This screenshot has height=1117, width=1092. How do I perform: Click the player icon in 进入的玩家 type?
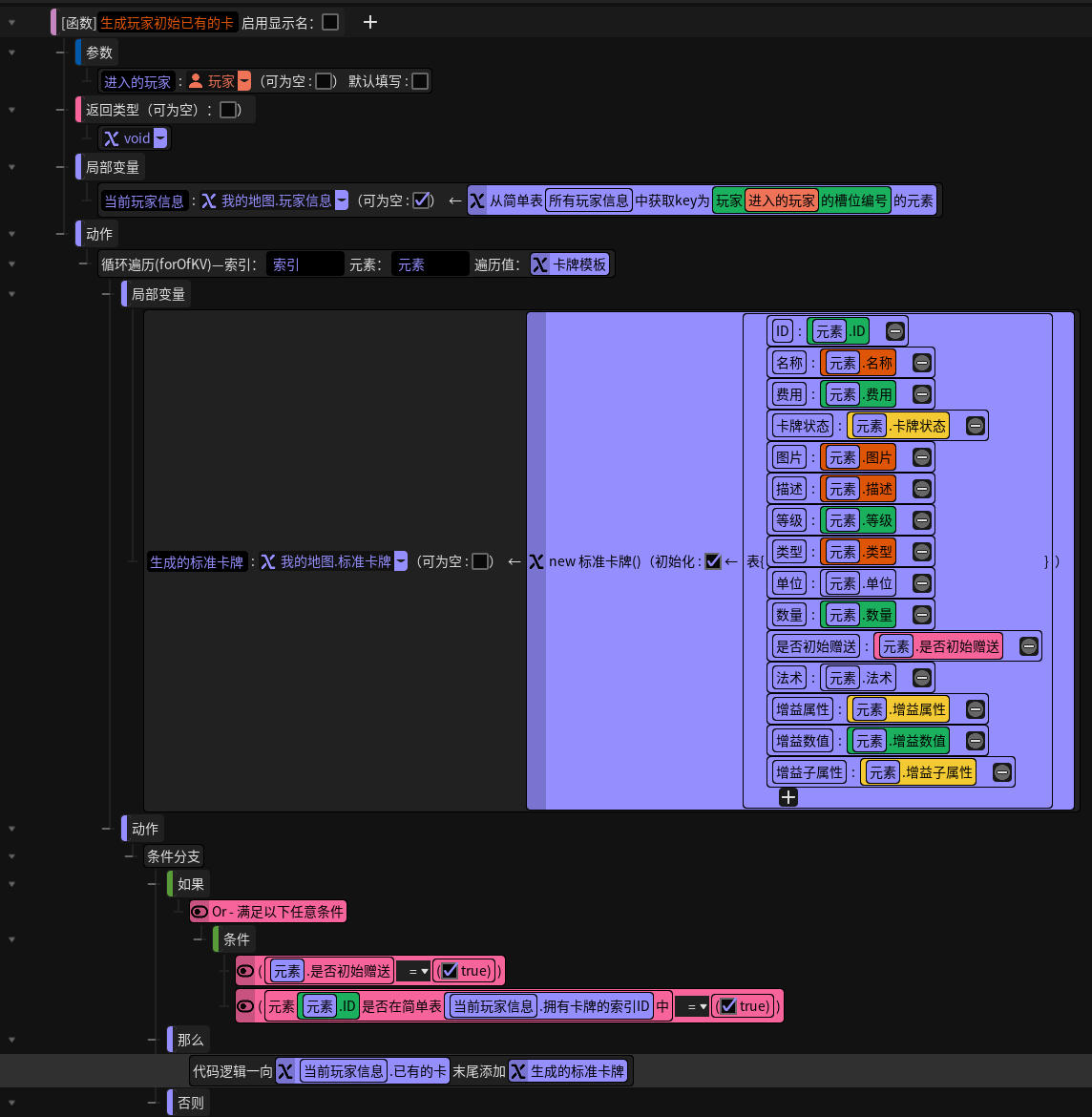coord(195,81)
